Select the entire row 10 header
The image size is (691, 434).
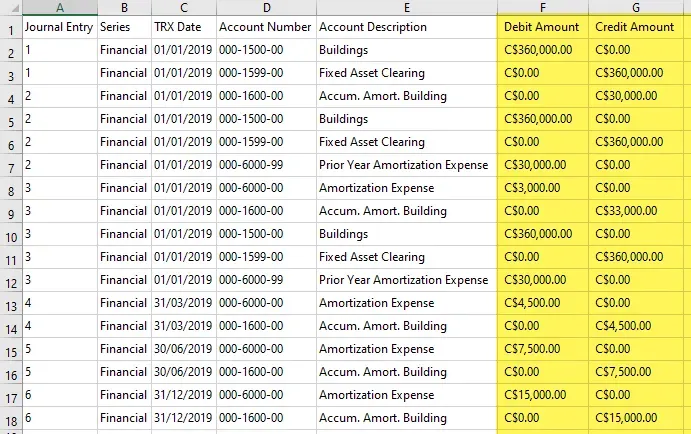[x=10, y=235]
